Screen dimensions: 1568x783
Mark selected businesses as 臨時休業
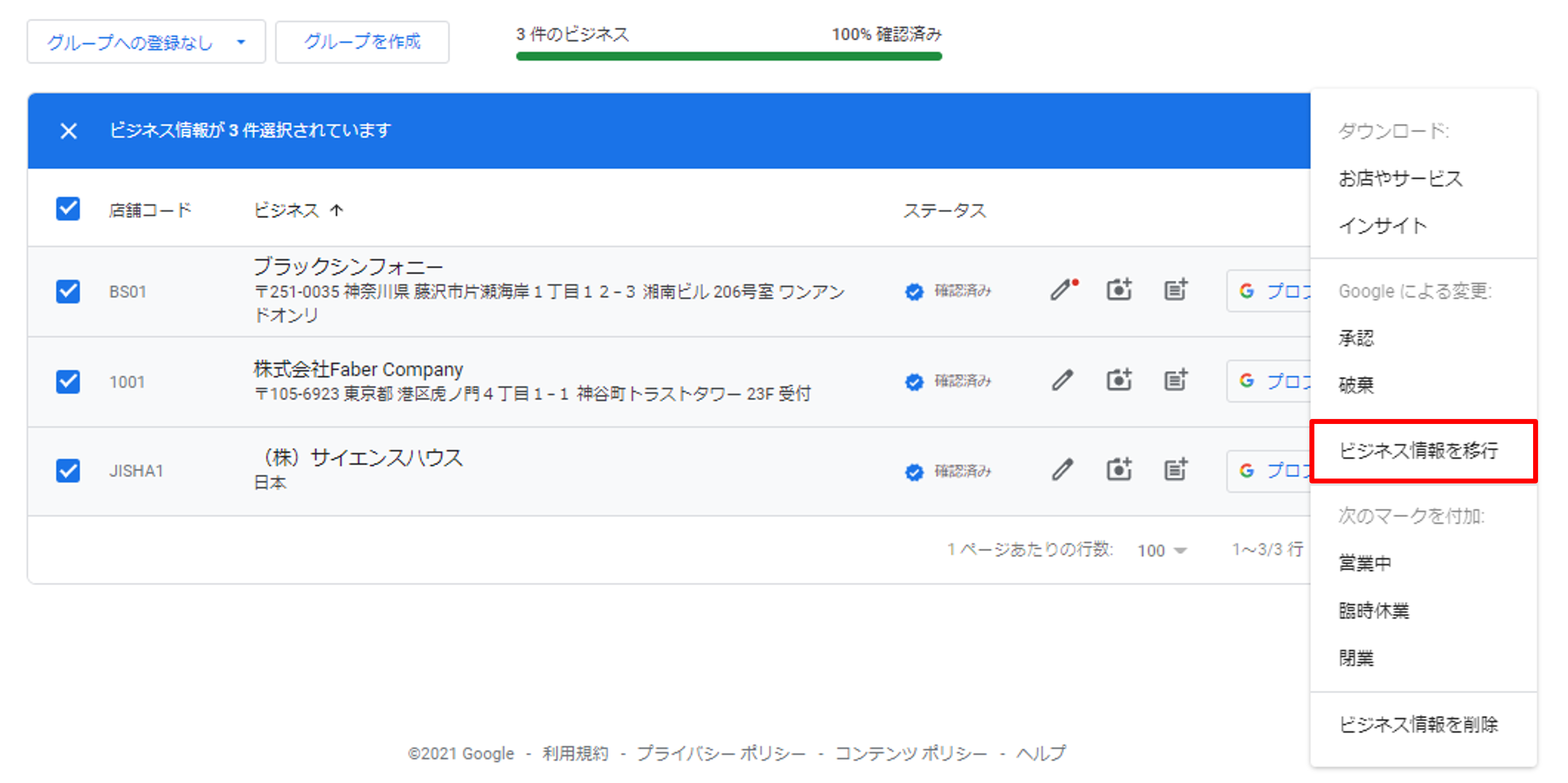click(1373, 611)
